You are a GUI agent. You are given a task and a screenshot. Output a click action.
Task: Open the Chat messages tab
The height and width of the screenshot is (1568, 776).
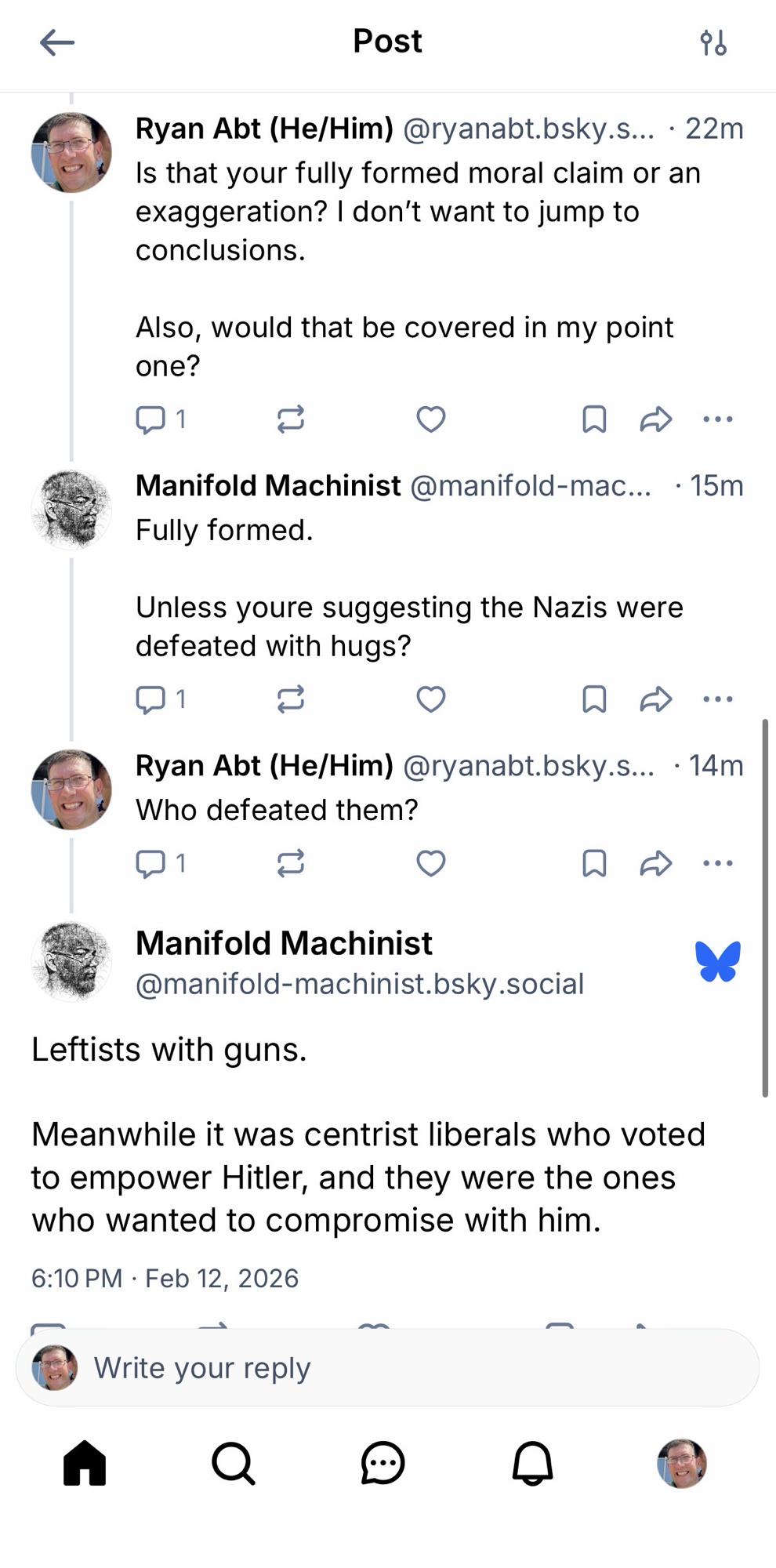pyautogui.click(x=383, y=1463)
